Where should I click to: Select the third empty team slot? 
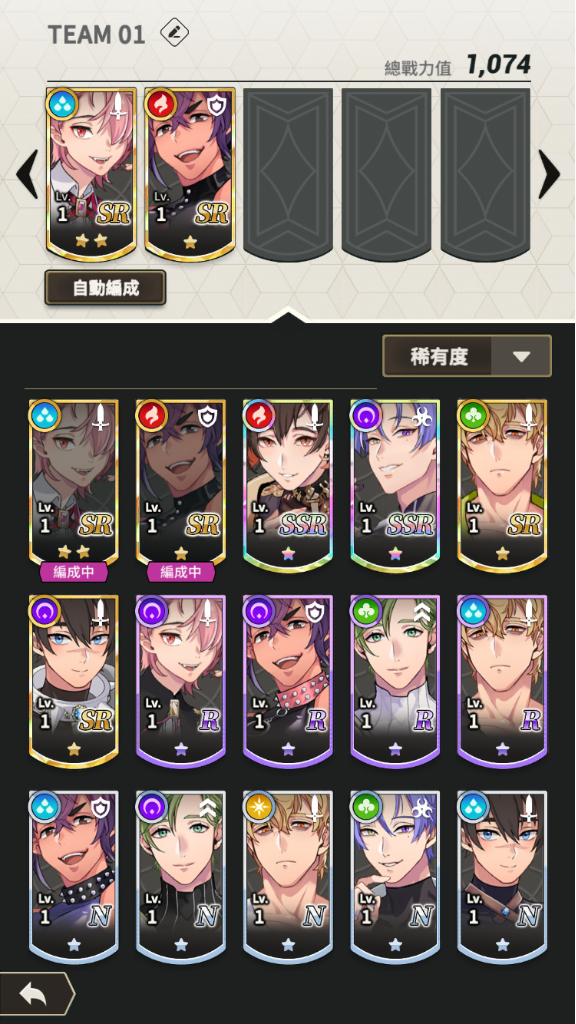[288, 175]
